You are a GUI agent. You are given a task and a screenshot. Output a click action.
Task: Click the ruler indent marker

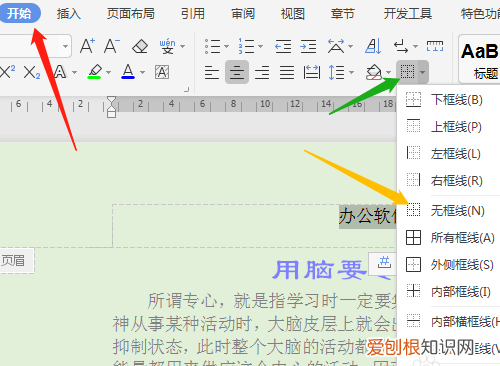click(x=111, y=107)
